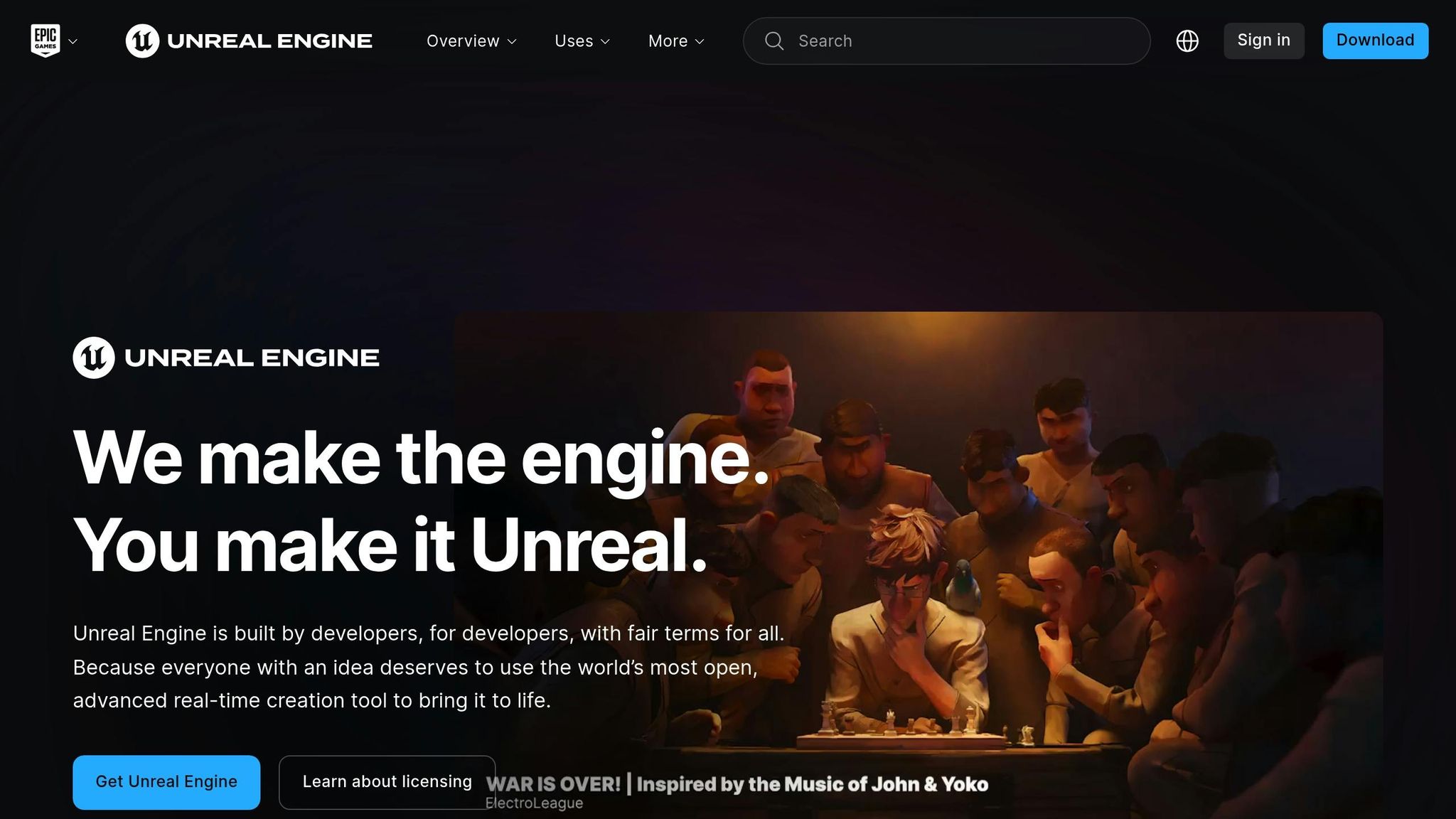
Task: Click the ElectroLeague credit text
Action: point(534,803)
